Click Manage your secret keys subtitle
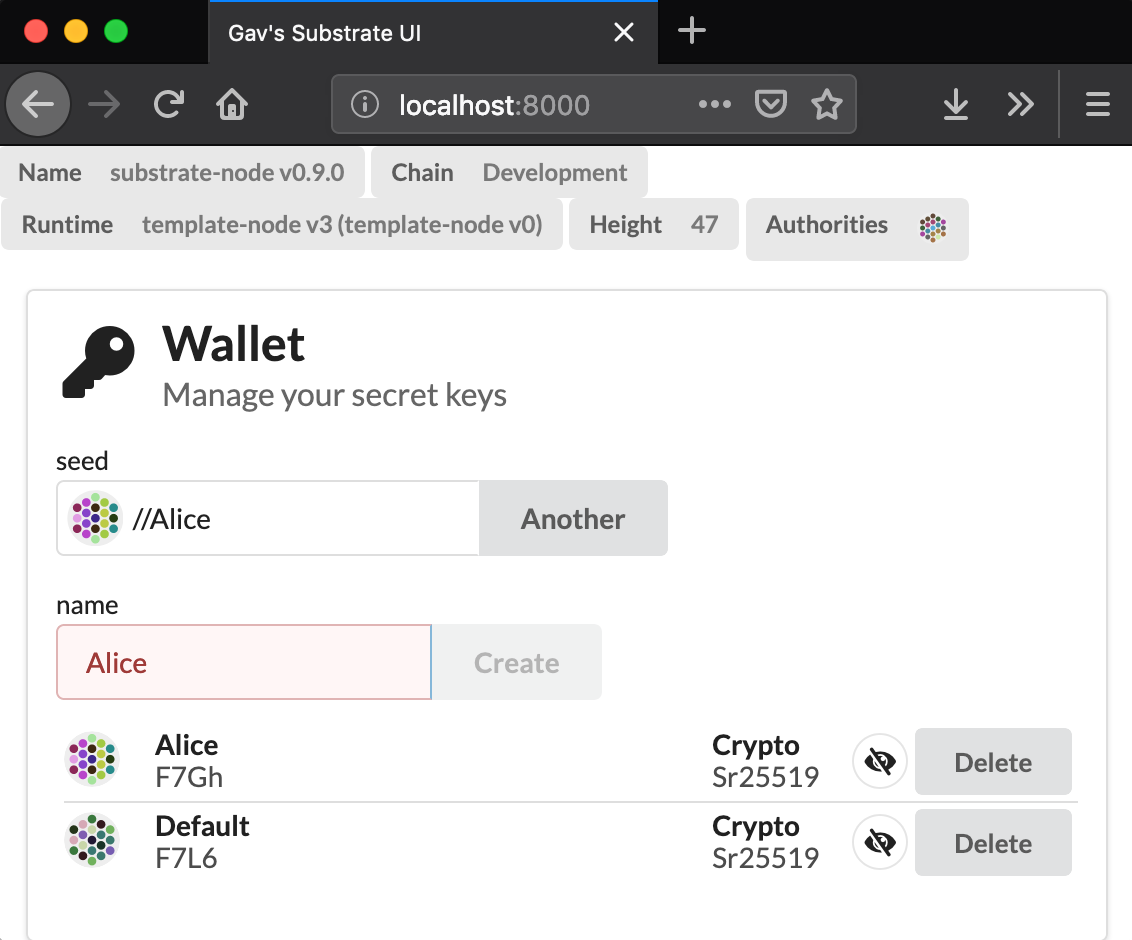Viewport: 1132px width, 940px height. [334, 396]
